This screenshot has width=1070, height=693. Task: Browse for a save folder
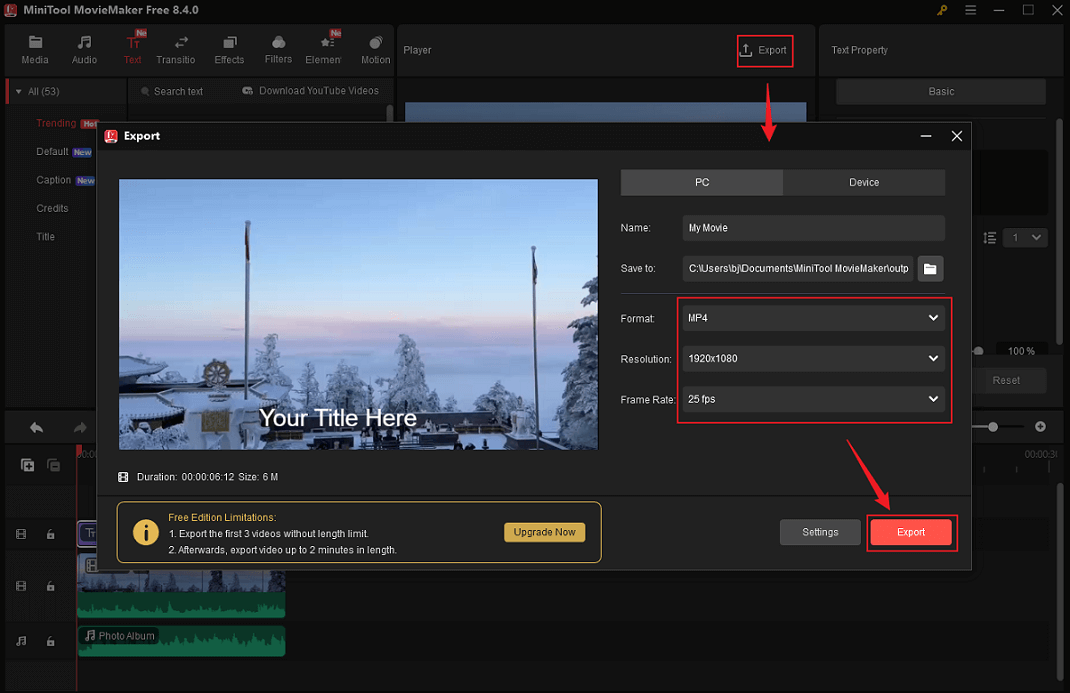tap(930, 268)
